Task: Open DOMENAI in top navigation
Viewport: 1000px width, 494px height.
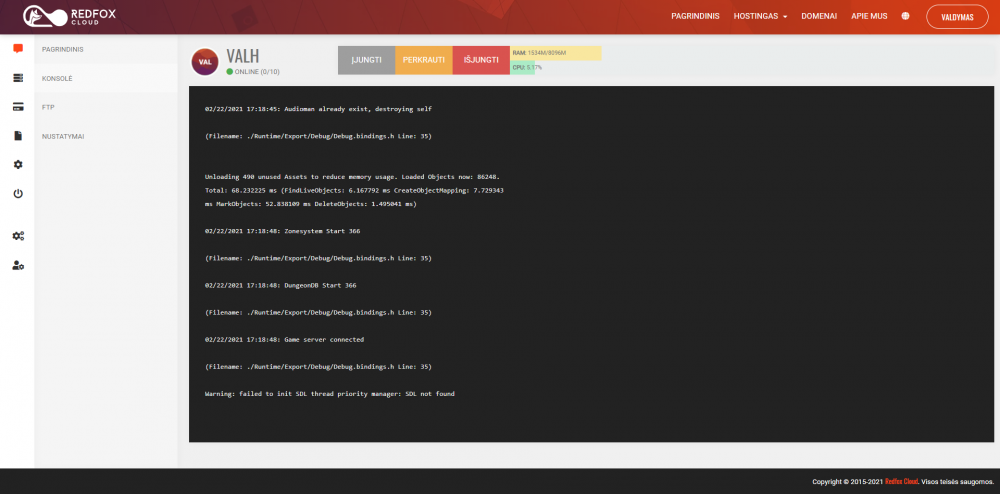Action: pos(819,17)
